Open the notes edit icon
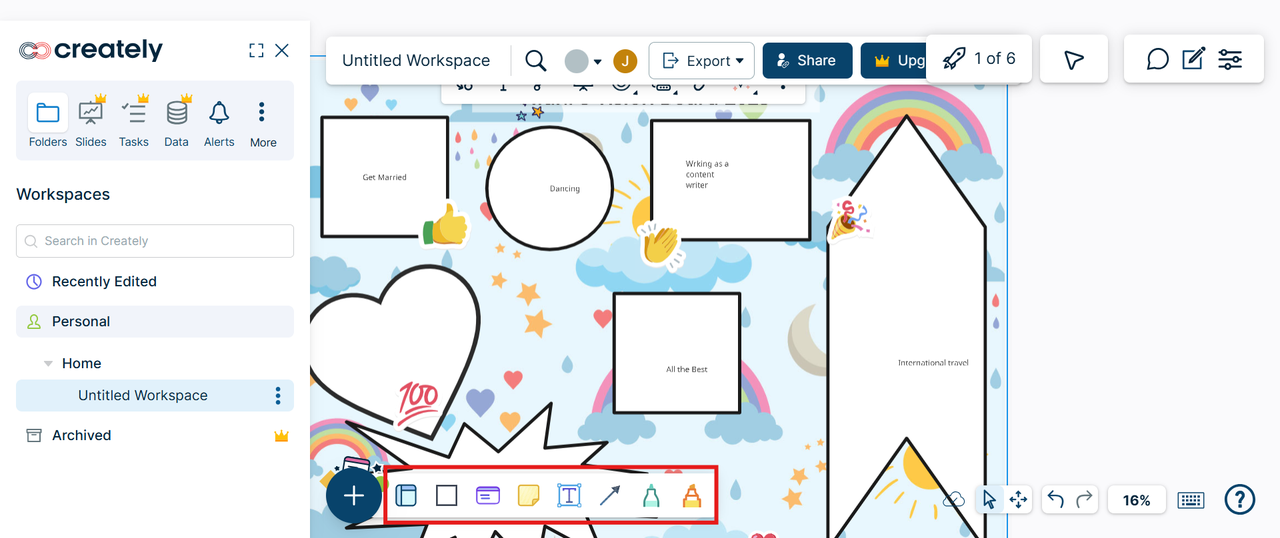Viewport: 1280px width, 538px height. [1193, 60]
